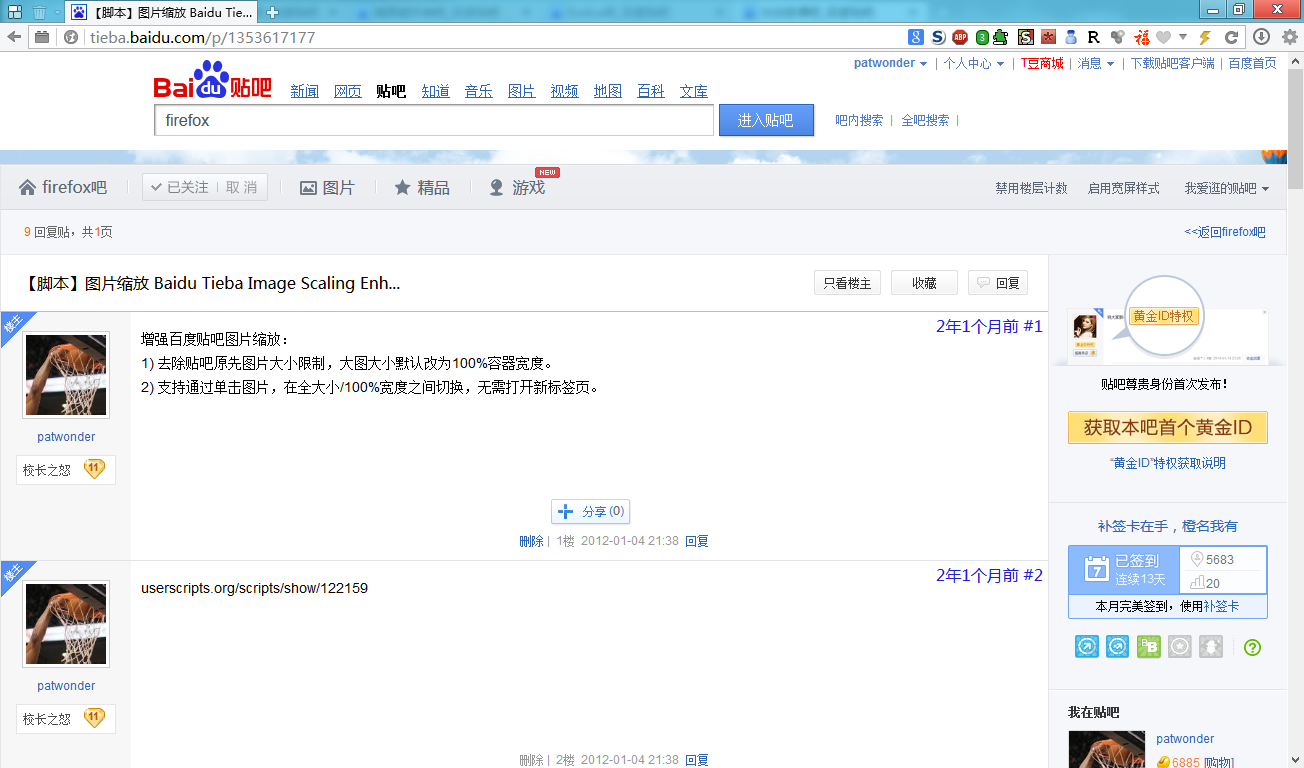The height and width of the screenshot is (768, 1304).
Task: Open the downloads arrow icon
Action: point(1260,37)
